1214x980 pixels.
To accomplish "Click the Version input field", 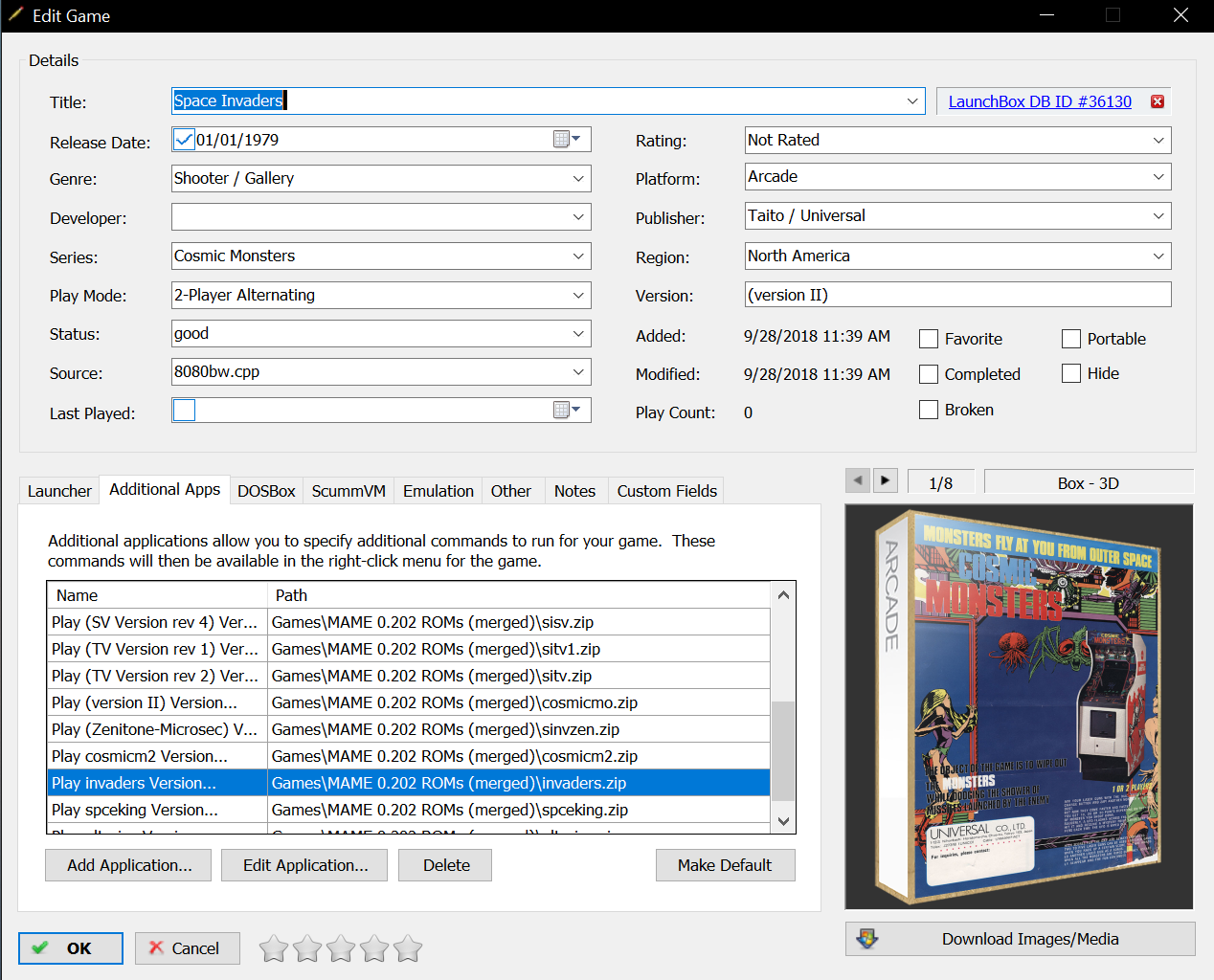I will [x=958, y=295].
